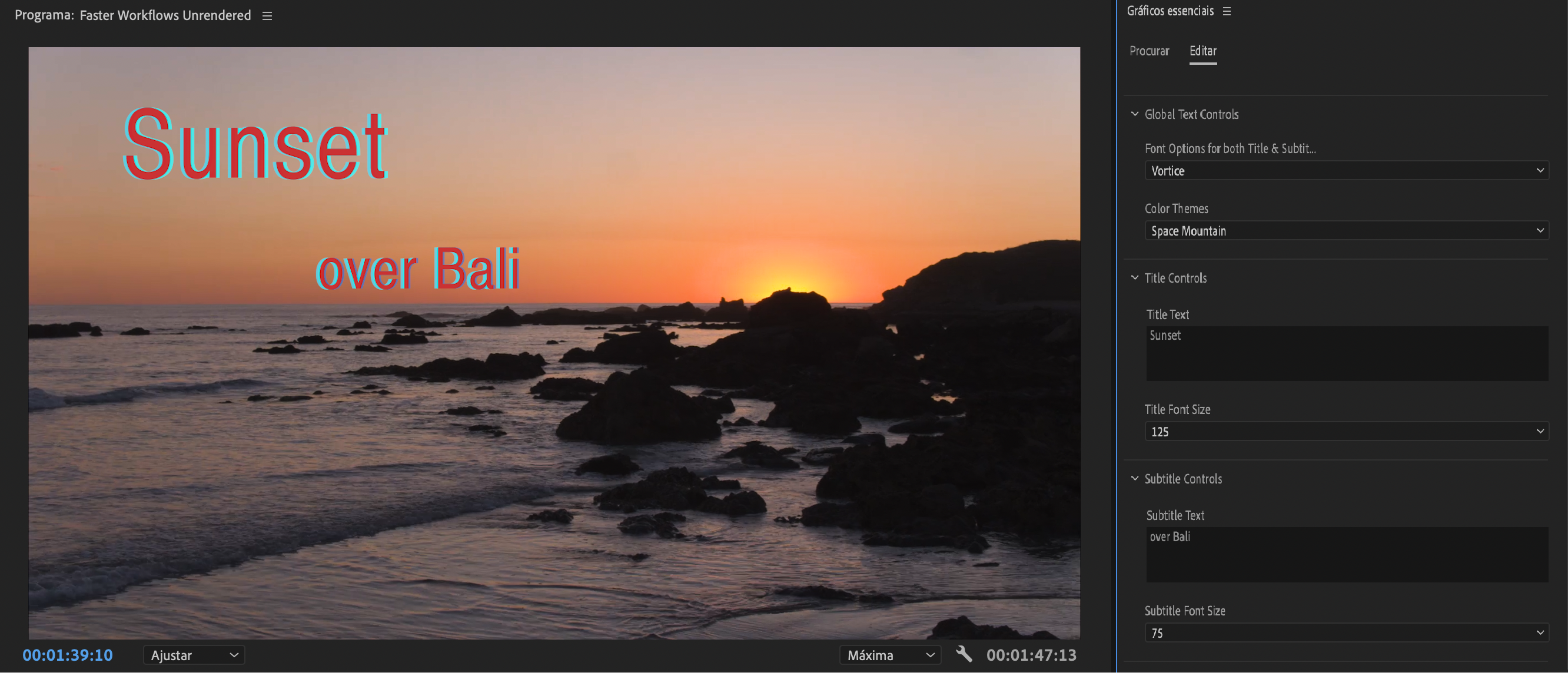The image size is (1568, 679).
Task: Open the Program monitor panel menu icon
Action: point(267,16)
